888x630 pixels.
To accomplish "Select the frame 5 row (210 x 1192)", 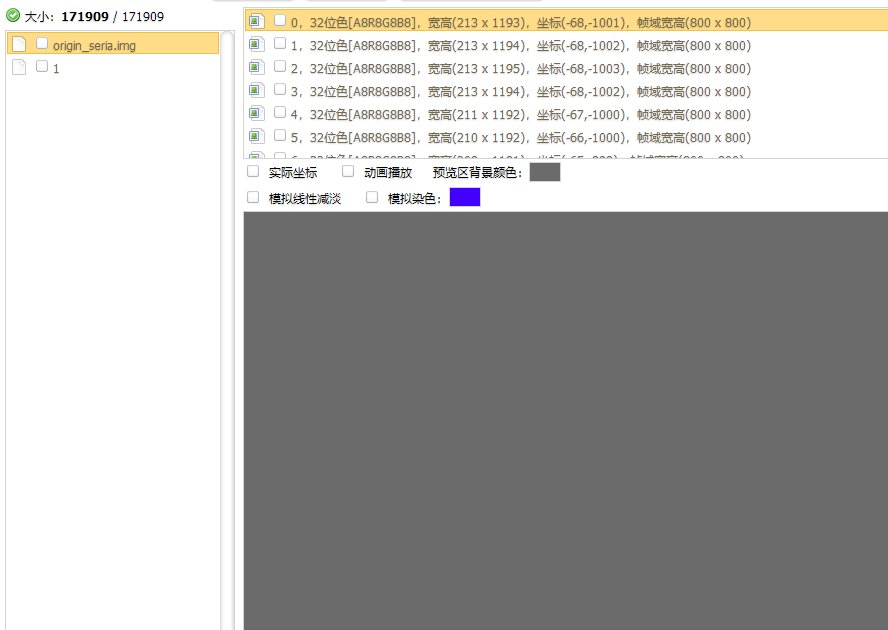I will point(520,138).
